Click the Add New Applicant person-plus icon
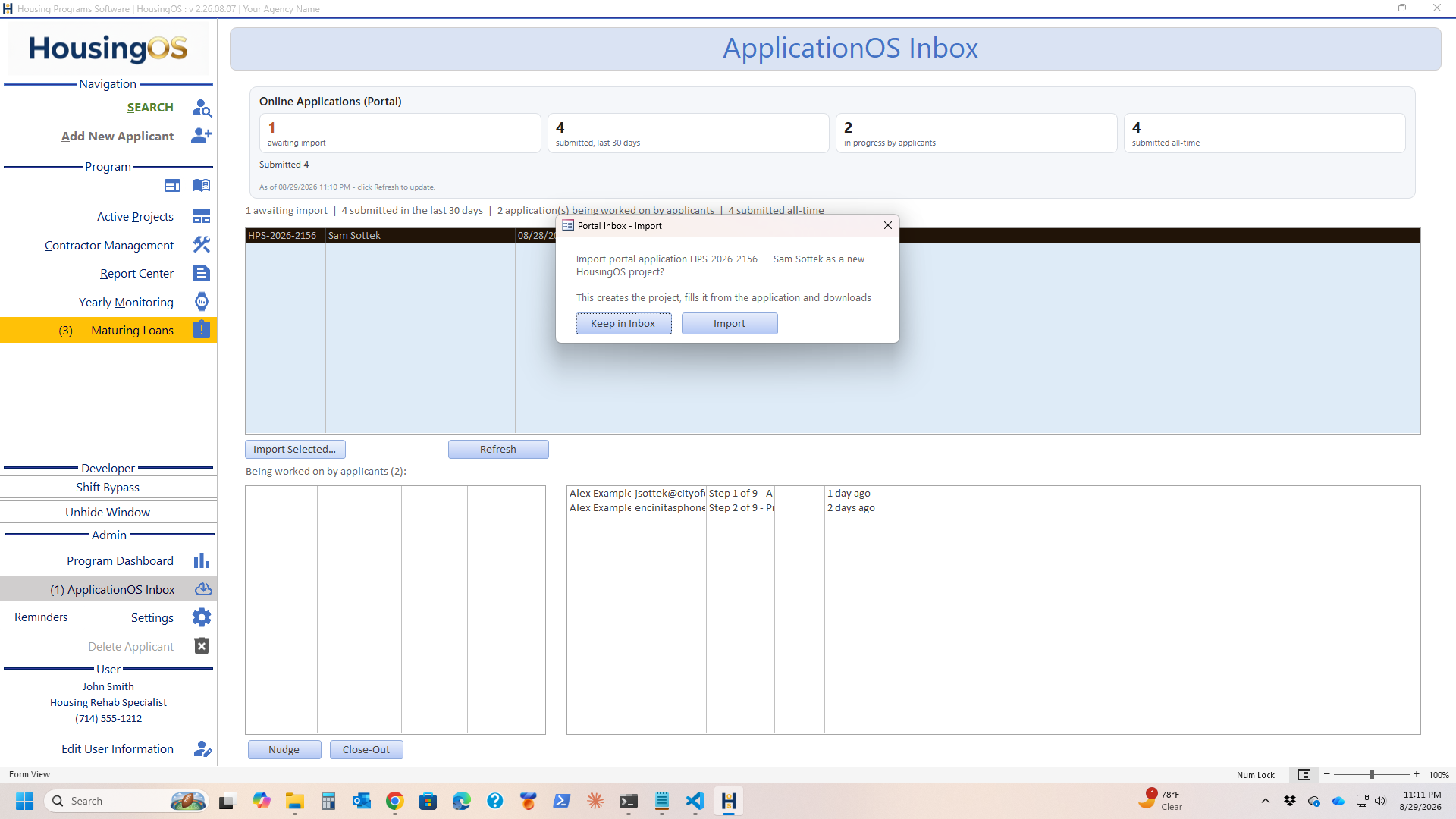This screenshot has width=1456, height=819. tap(202, 136)
